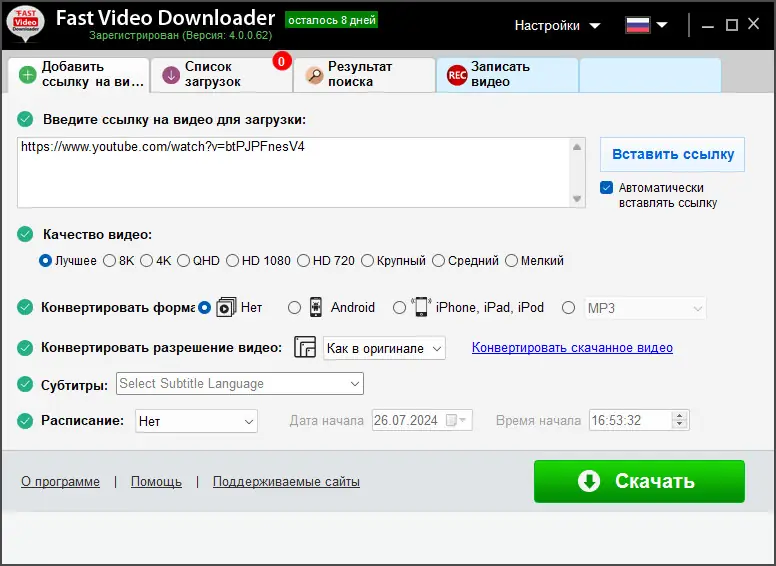Click the red REC record icon
Screen dimensions: 776x566
(x=457, y=75)
